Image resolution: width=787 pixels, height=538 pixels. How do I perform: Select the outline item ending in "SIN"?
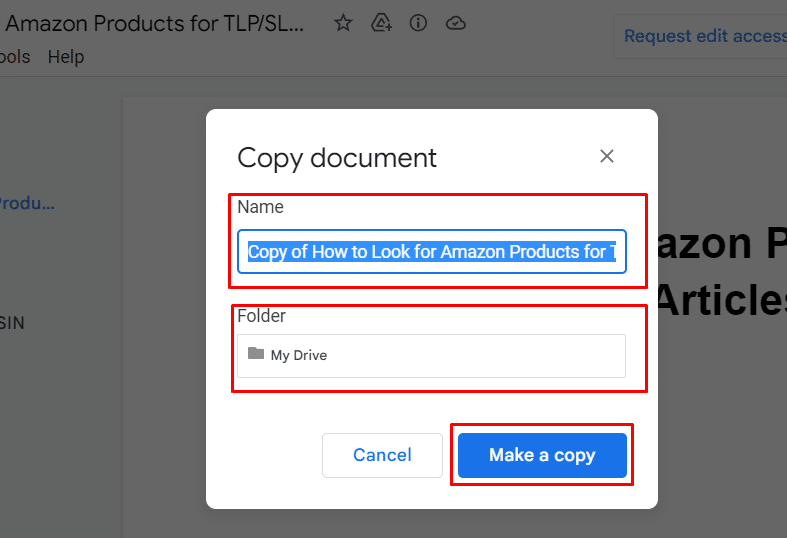coord(12,323)
